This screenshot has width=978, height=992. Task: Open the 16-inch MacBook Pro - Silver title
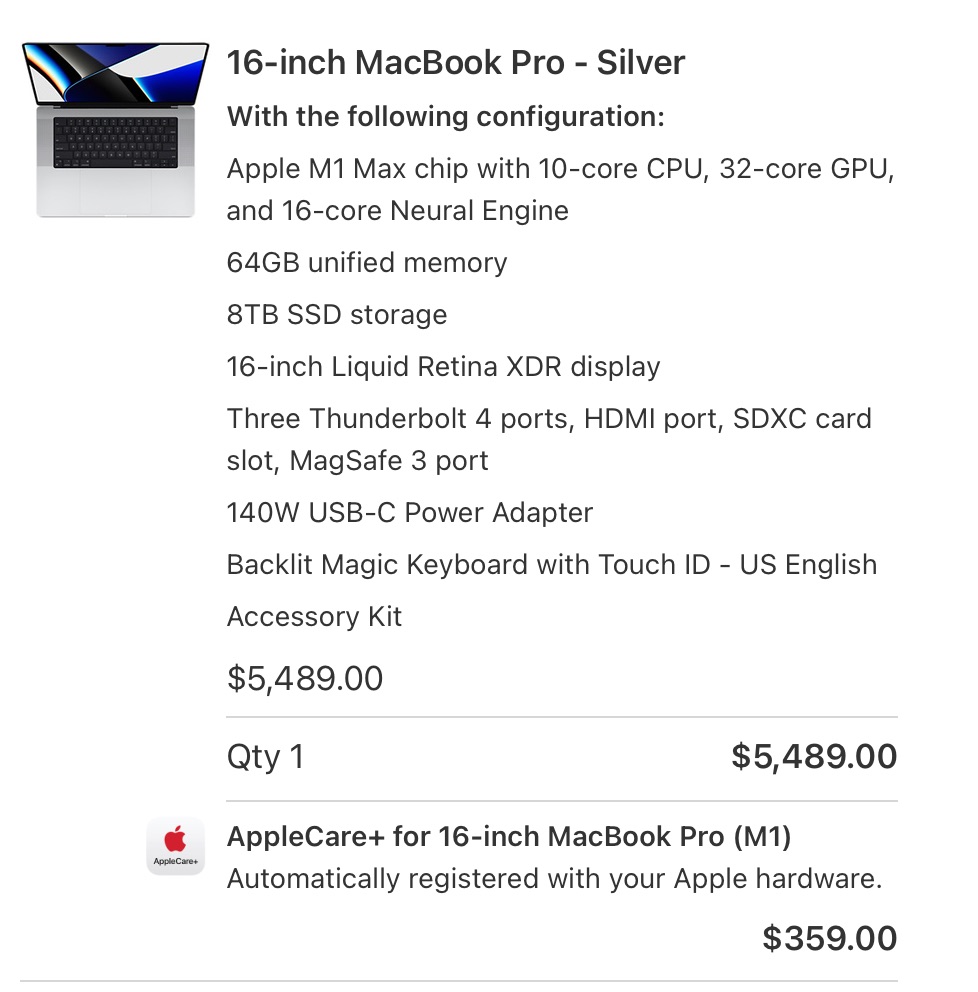point(455,63)
